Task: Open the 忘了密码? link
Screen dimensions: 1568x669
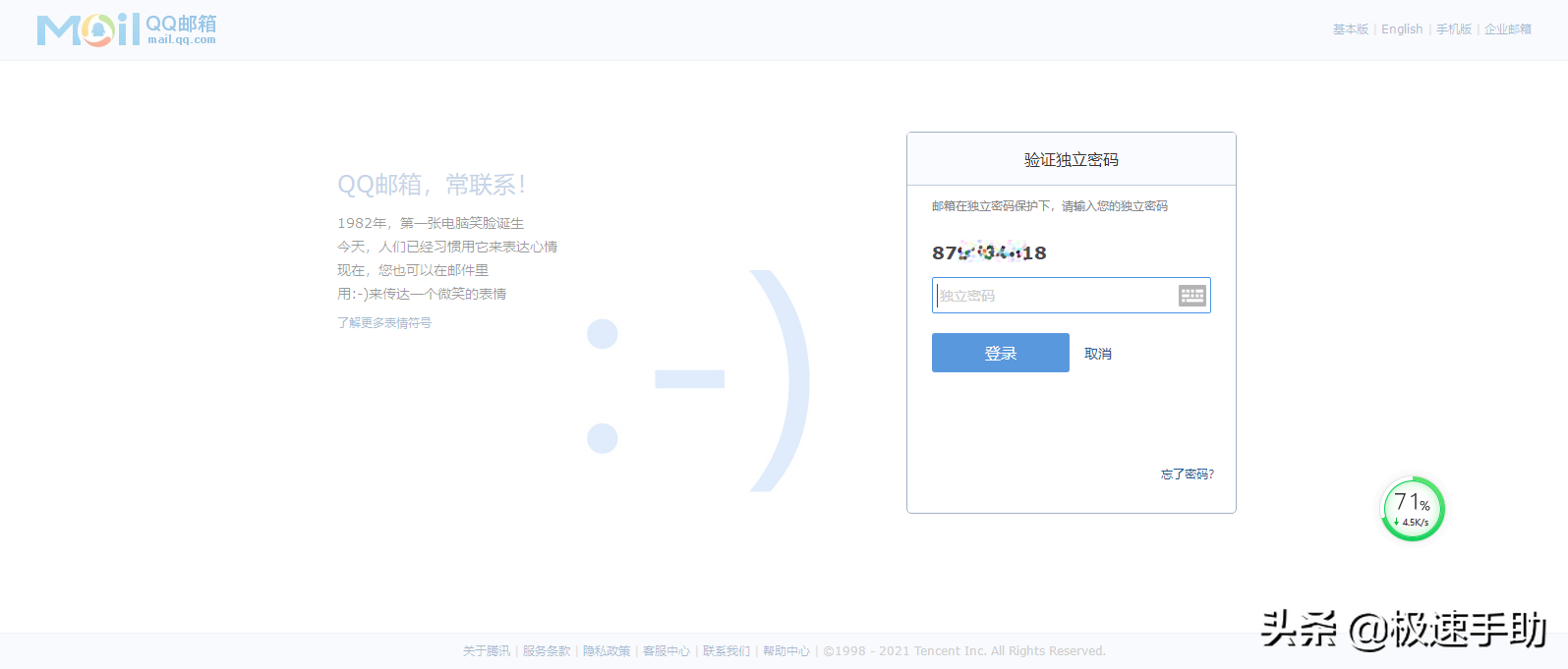Action: click(1188, 474)
